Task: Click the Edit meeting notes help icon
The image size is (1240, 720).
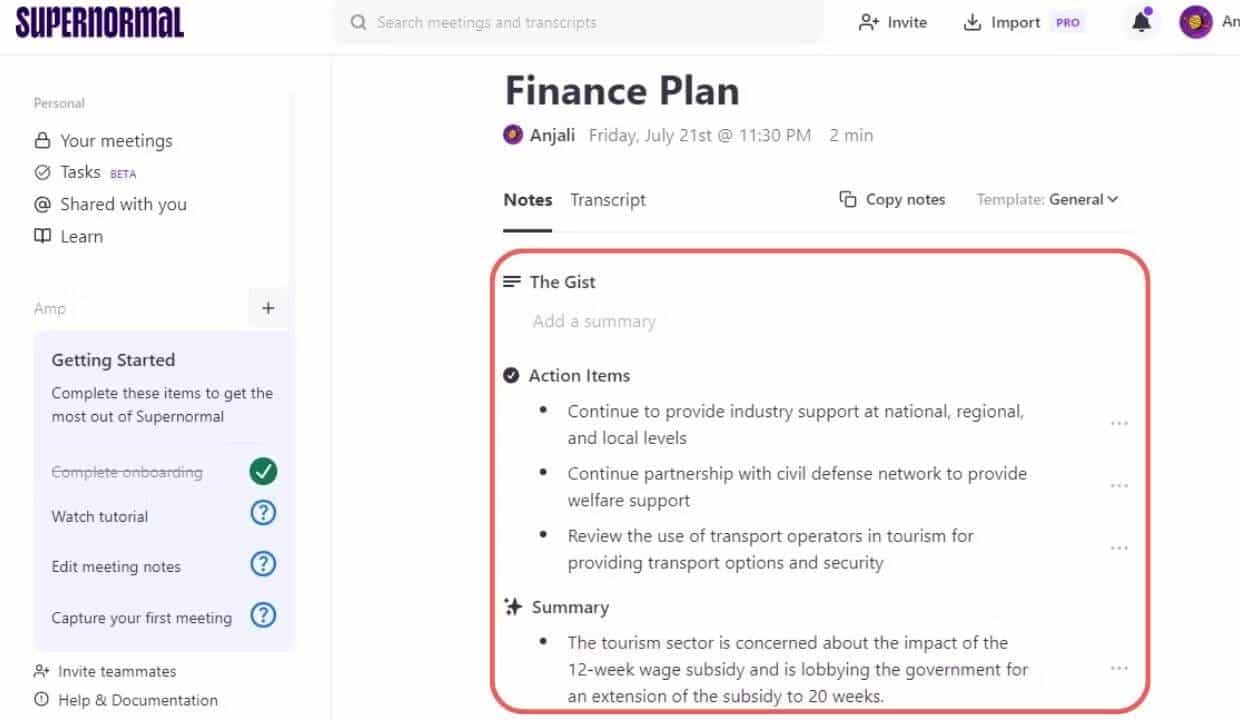Action: (x=263, y=564)
